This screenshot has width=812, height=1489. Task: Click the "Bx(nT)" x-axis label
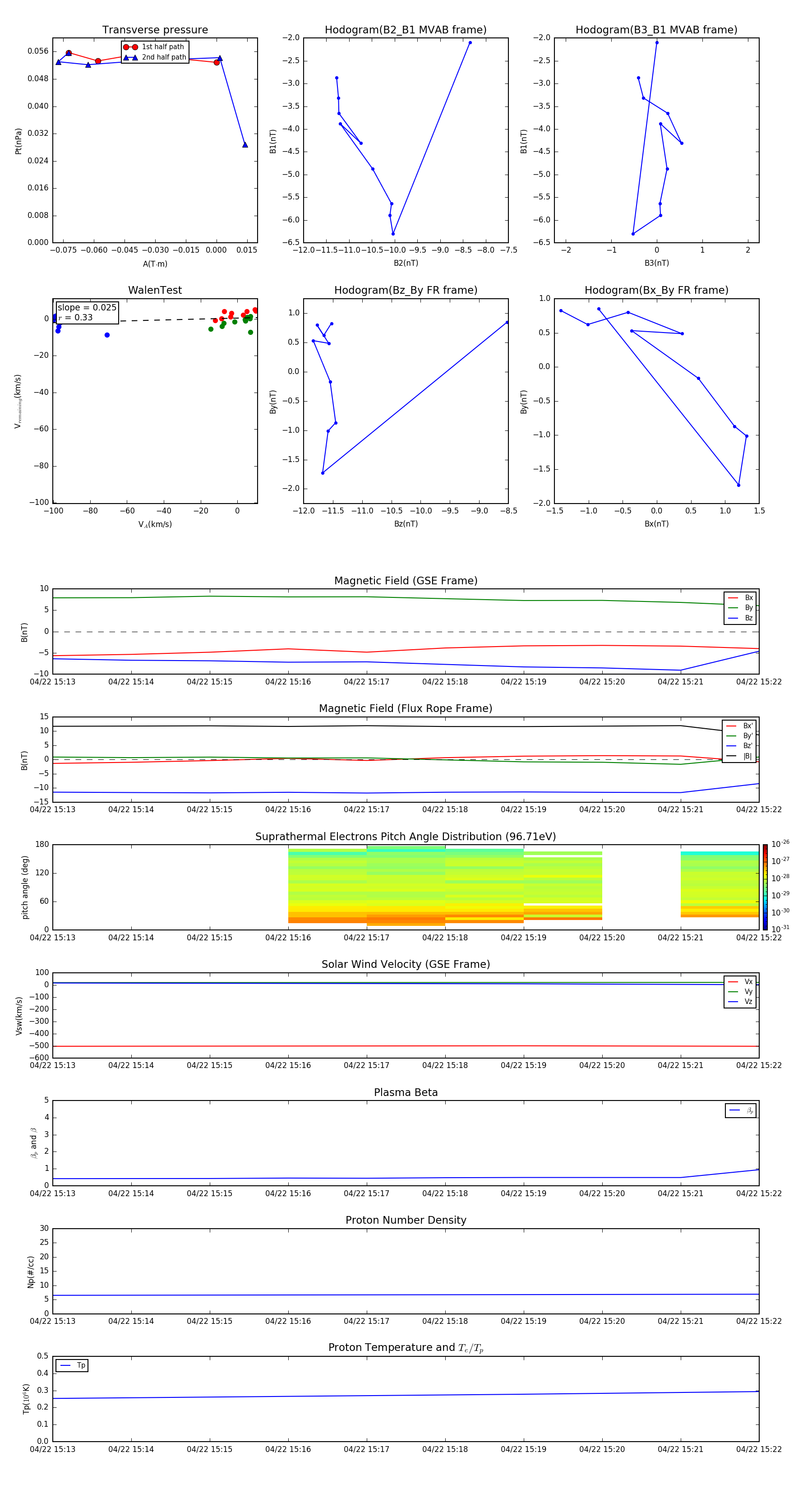(x=656, y=524)
